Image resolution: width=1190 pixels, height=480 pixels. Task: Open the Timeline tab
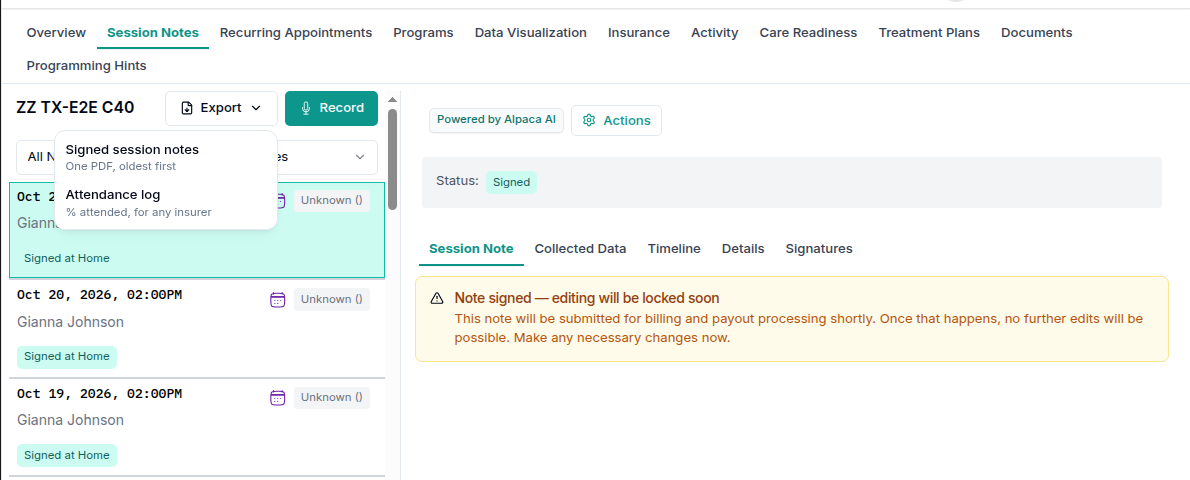674,248
